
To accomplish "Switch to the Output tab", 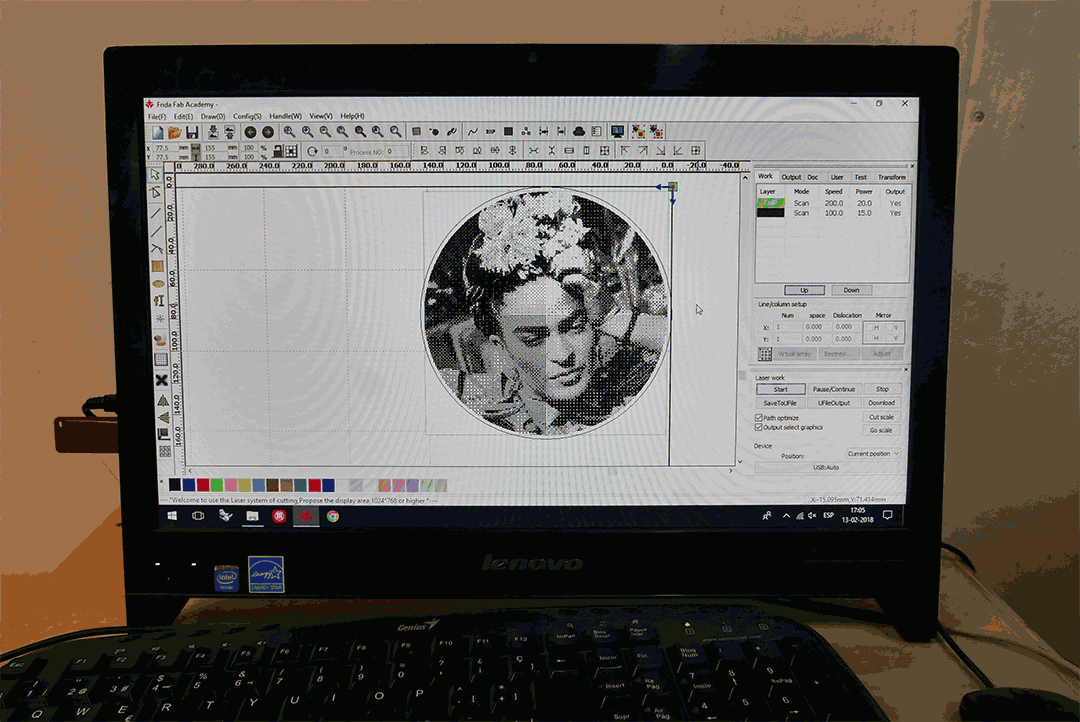I will point(791,177).
